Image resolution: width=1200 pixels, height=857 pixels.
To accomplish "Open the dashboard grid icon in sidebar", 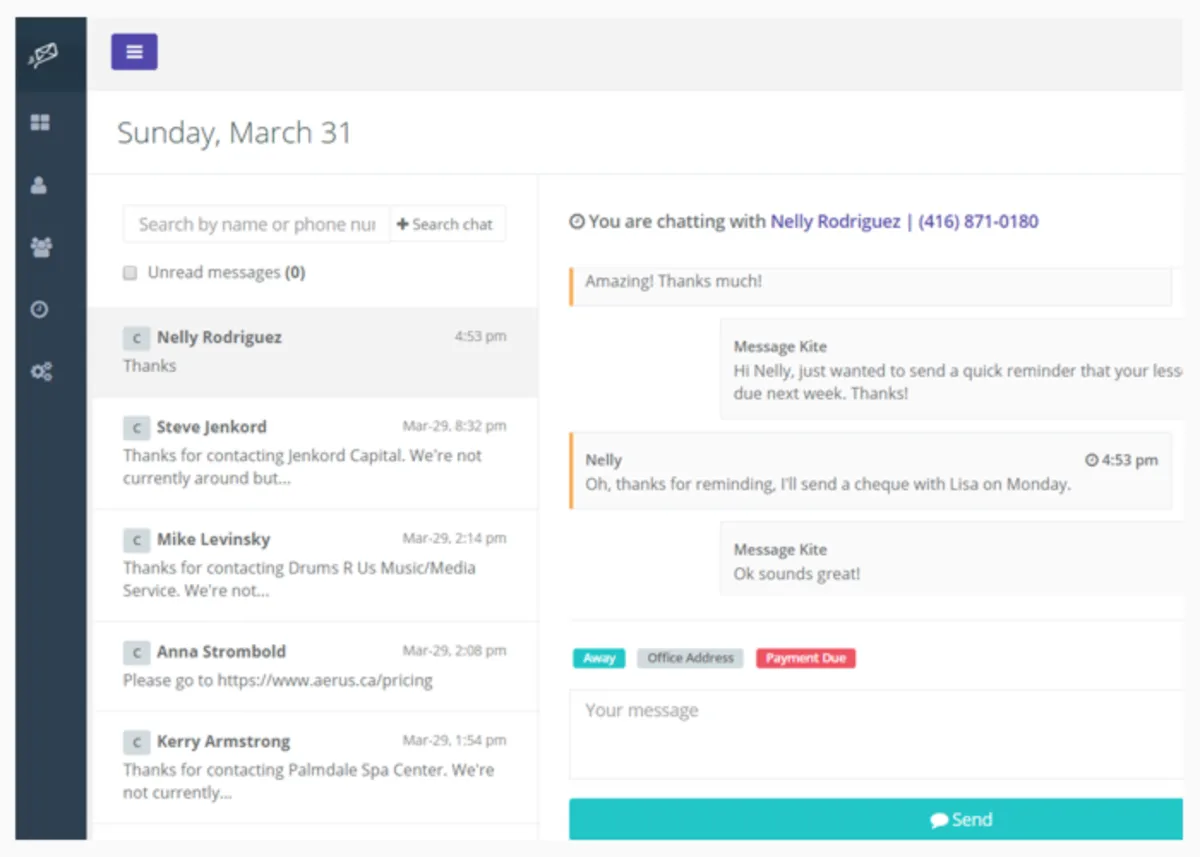I will click(40, 123).
